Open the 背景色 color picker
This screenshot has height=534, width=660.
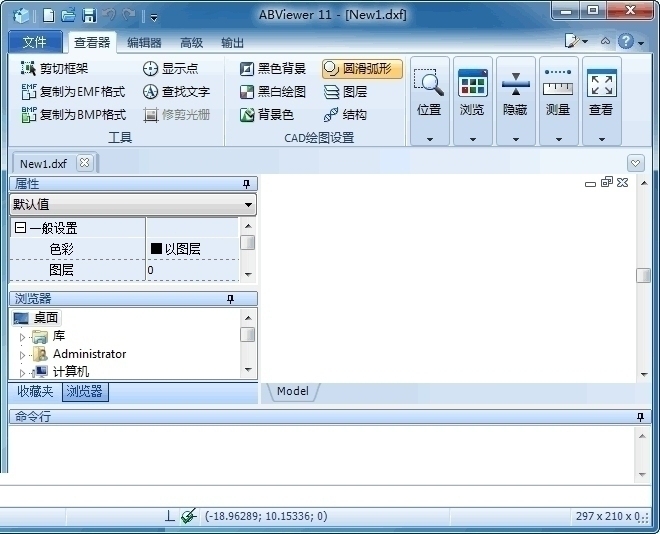(267, 114)
